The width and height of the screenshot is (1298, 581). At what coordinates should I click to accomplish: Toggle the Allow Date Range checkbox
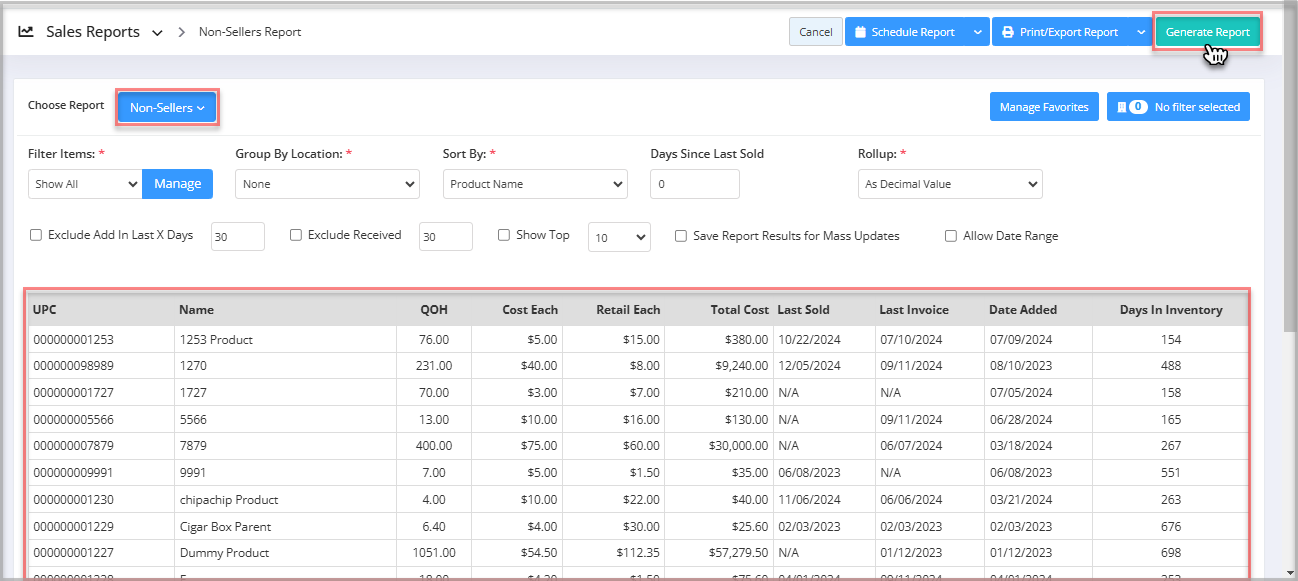(951, 237)
